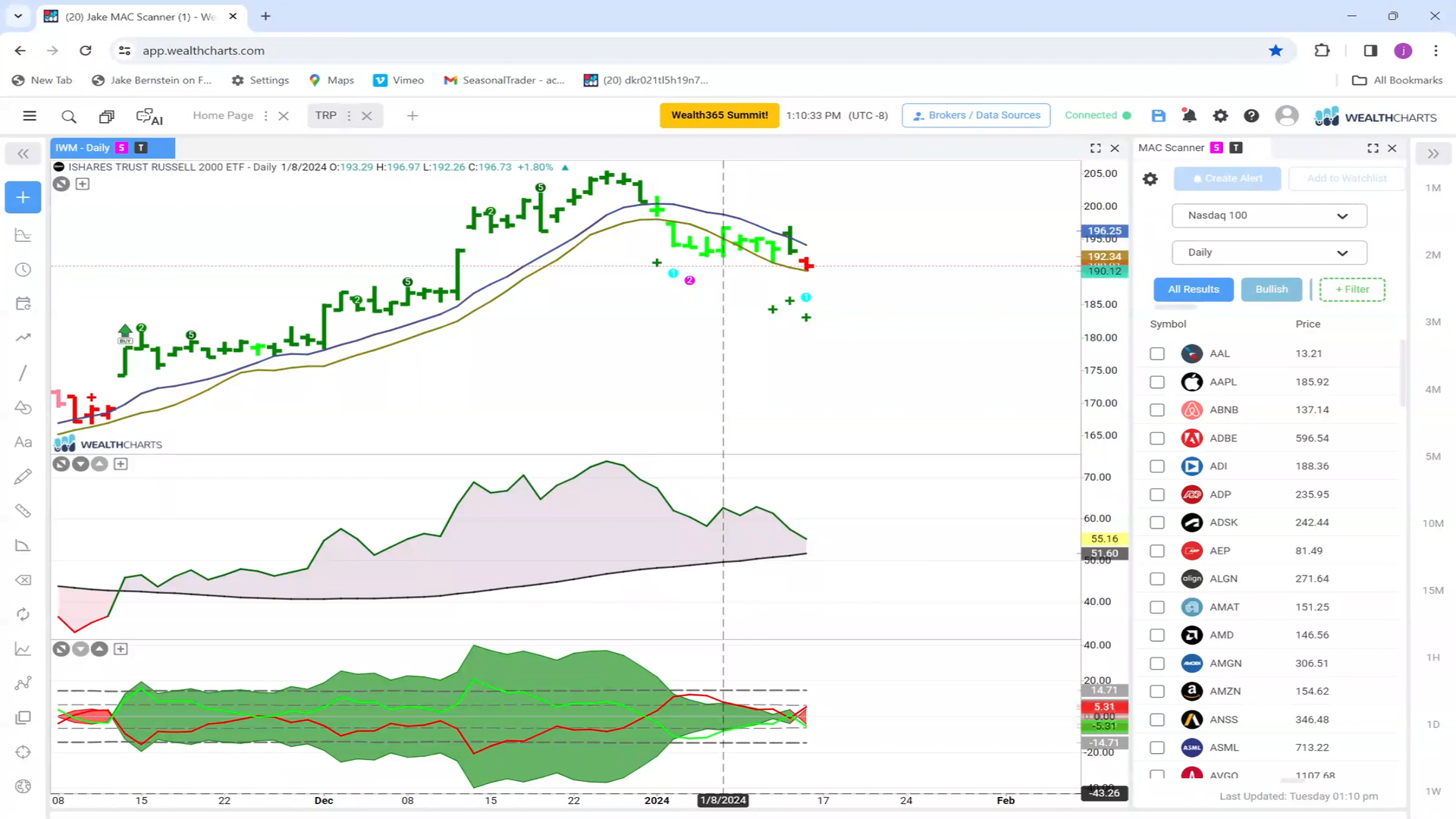The width and height of the screenshot is (1456, 819).
Task: Hide the price chart indicator eye icon
Action: pyautogui.click(x=61, y=184)
